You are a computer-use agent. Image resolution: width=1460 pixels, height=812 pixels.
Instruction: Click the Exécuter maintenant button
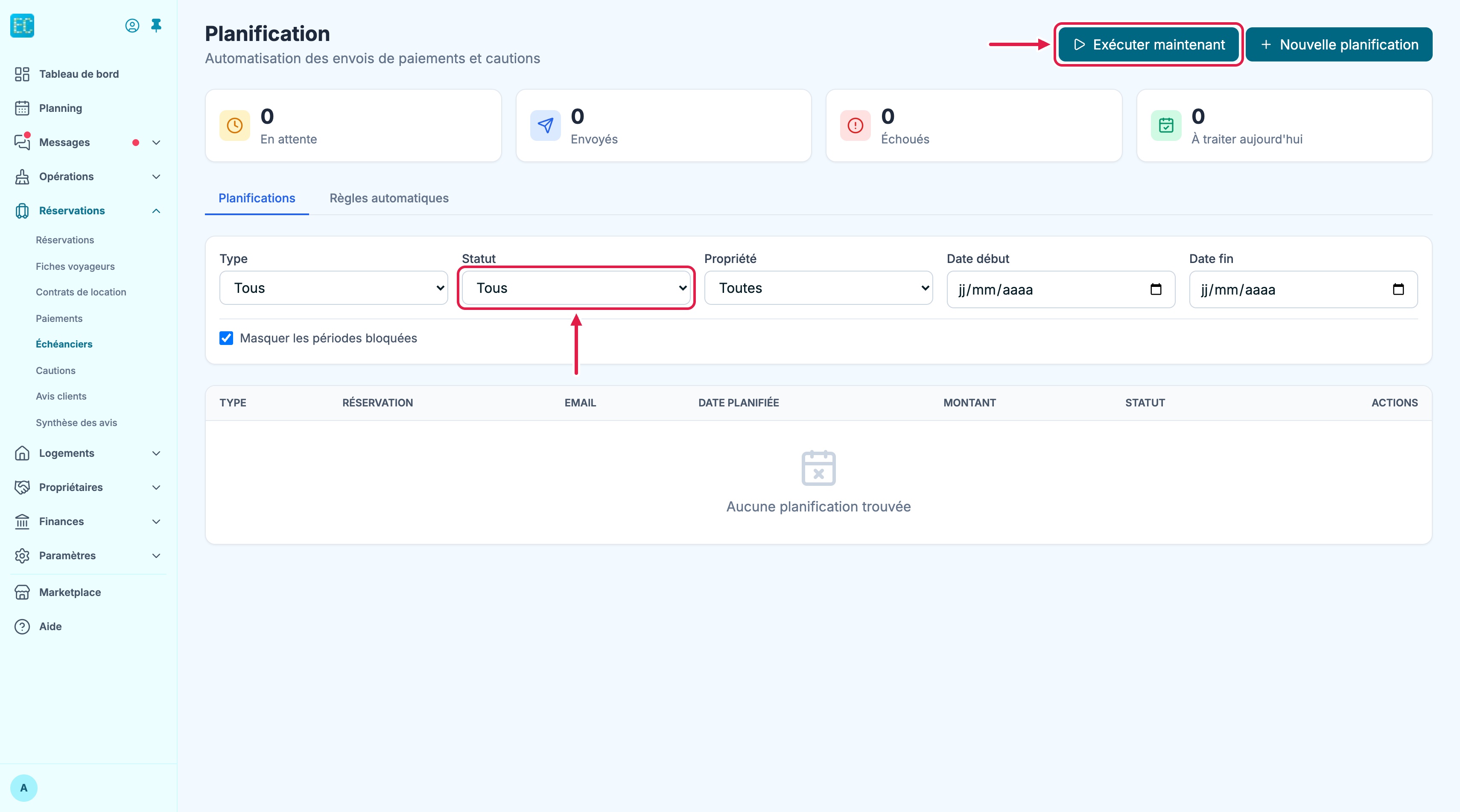[x=1149, y=44]
